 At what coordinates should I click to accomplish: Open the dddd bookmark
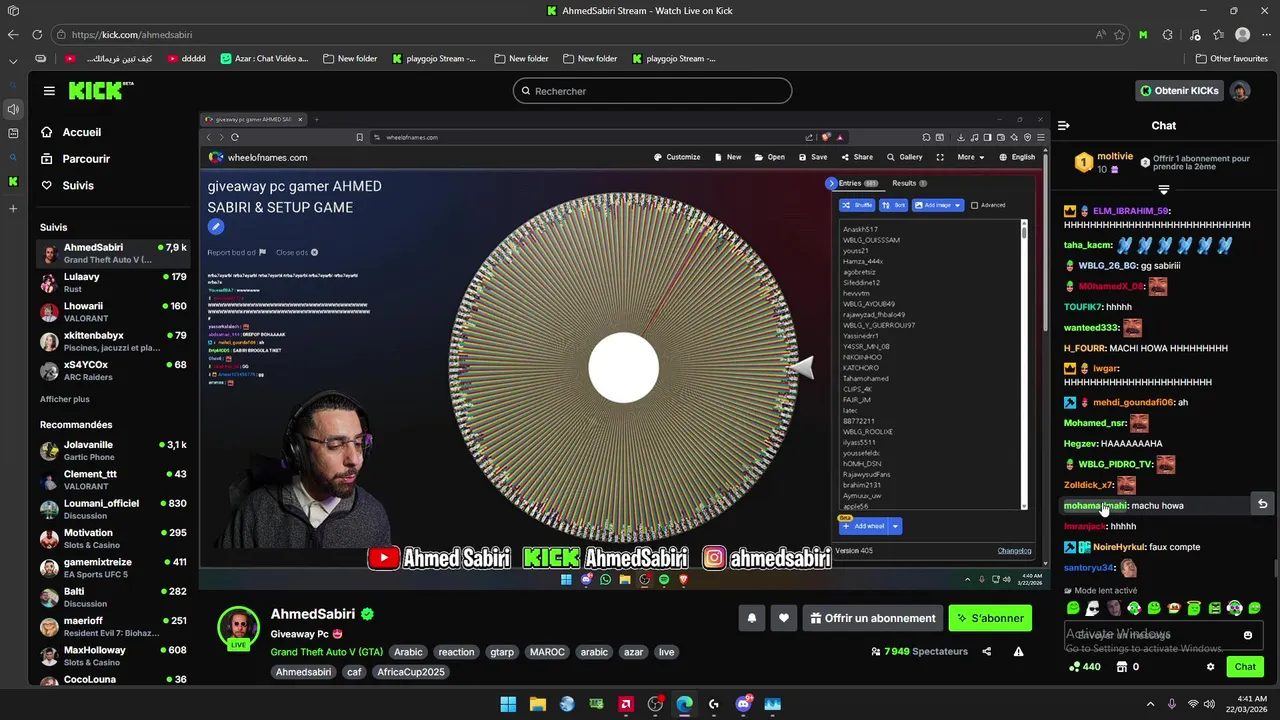186,59
